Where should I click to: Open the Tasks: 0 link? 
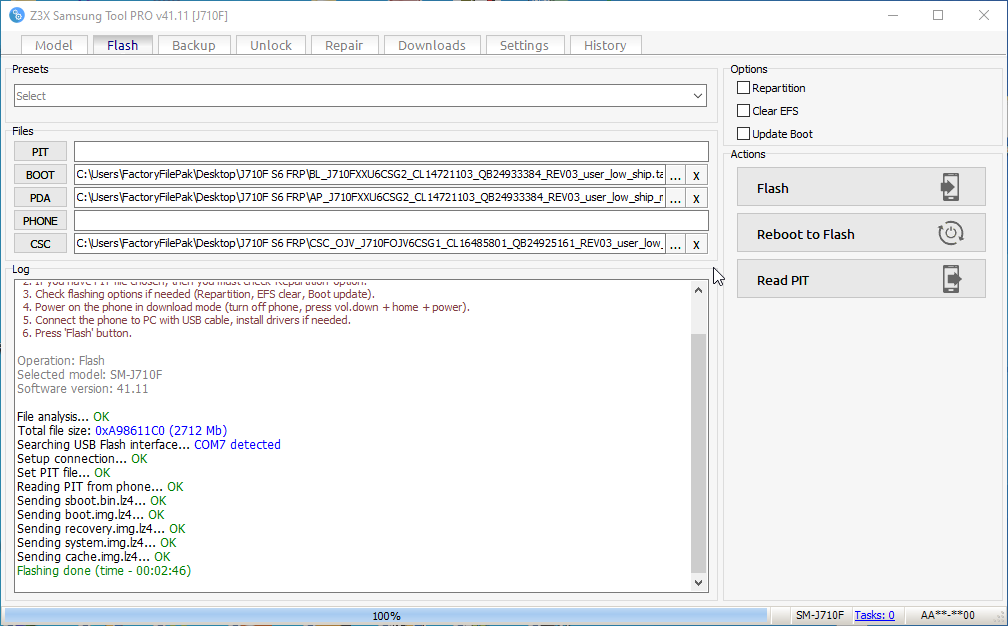coord(874,615)
